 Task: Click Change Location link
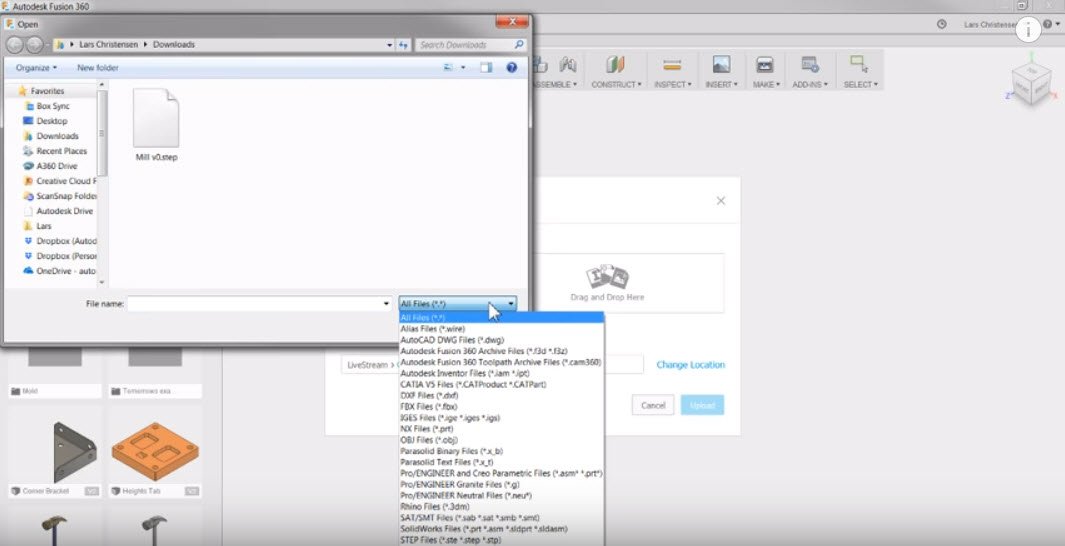[x=690, y=365]
